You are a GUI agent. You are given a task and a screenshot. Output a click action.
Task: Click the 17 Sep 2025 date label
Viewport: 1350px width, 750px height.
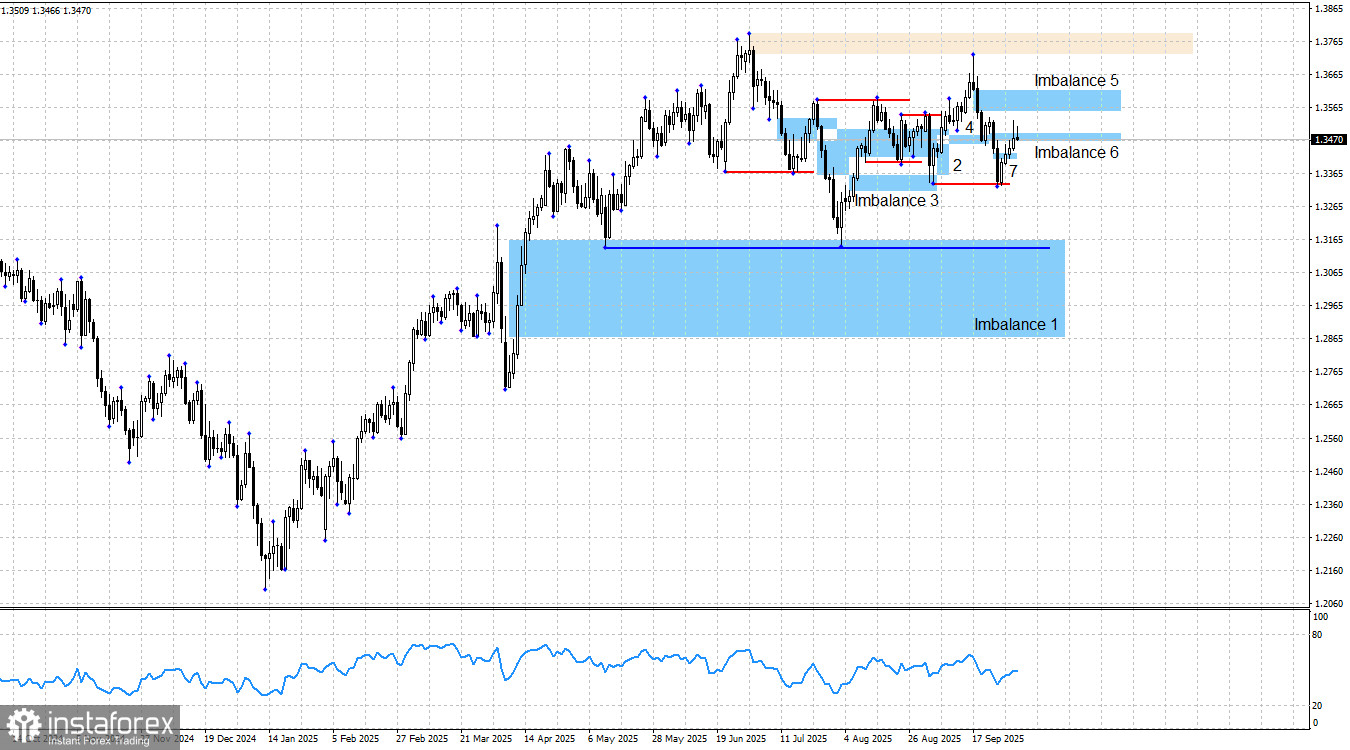click(996, 739)
